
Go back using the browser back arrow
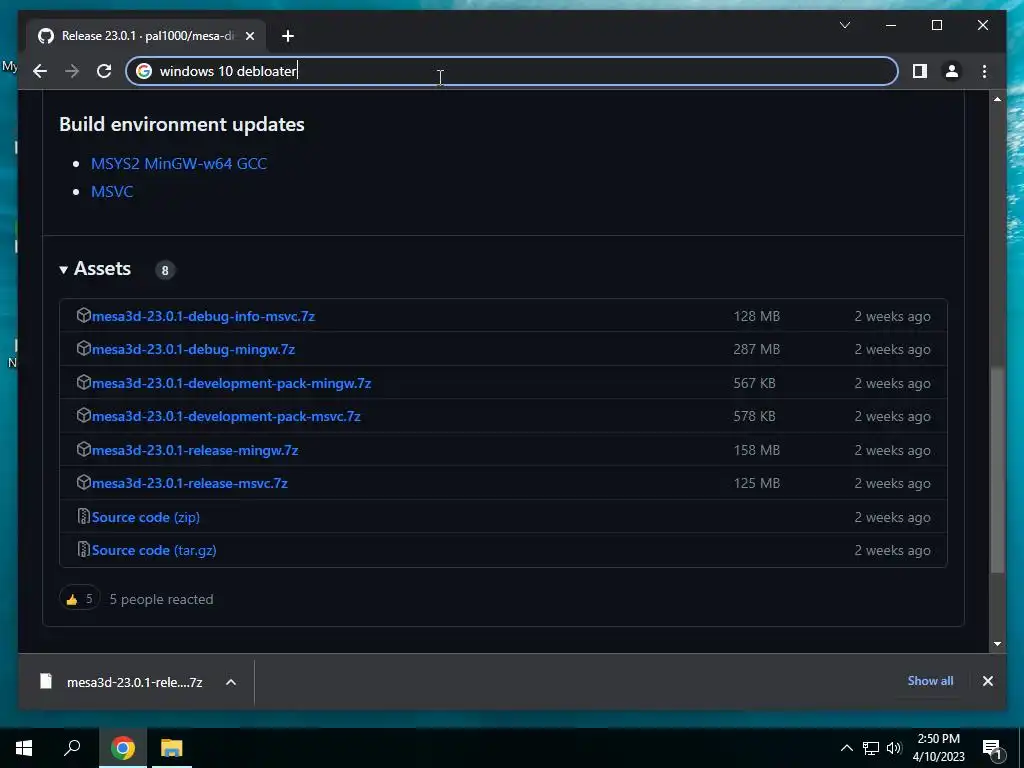click(x=40, y=71)
